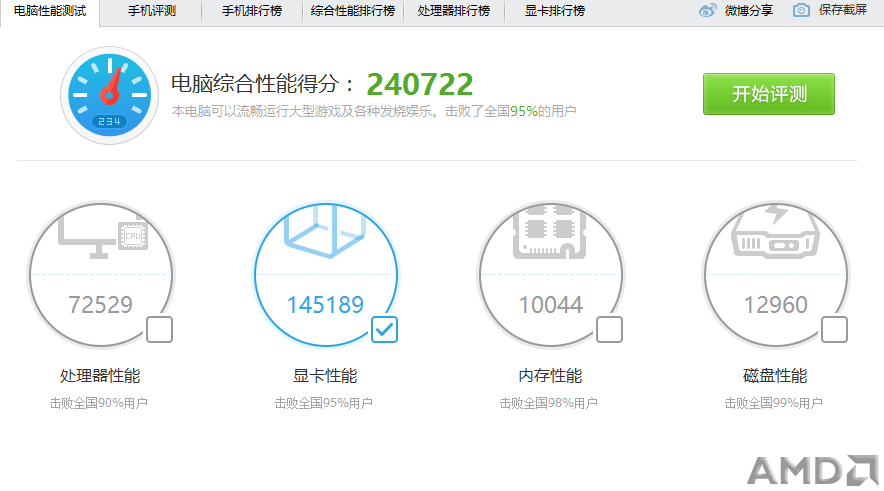The width and height of the screenshot is (884, 491).
Task: Click the Weibo share icon
Action: point(708,10)
